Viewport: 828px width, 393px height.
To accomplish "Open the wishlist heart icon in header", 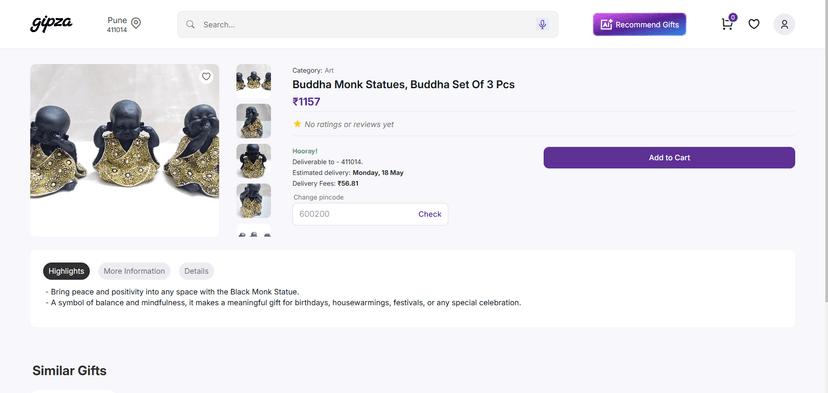I will (x=754, y=24).
